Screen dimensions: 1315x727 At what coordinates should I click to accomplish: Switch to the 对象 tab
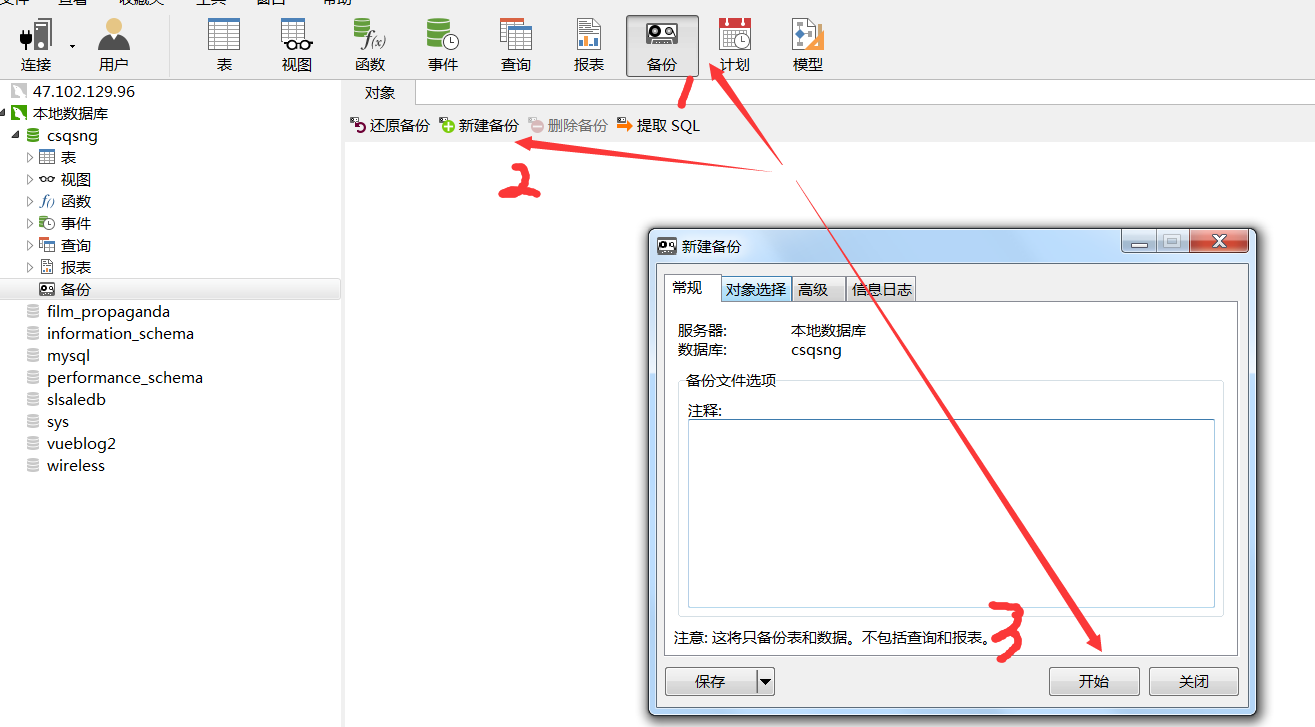(380, 93)
